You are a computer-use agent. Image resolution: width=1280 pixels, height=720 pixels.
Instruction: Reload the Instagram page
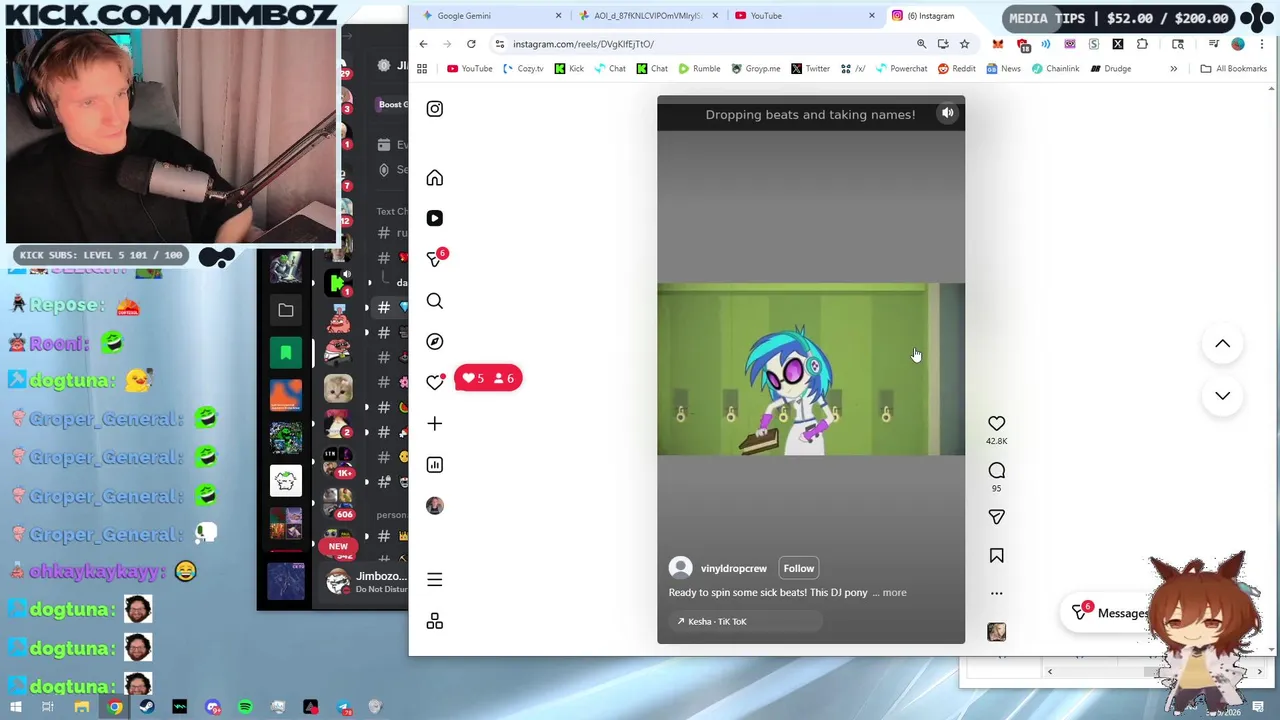pos(471,44)
